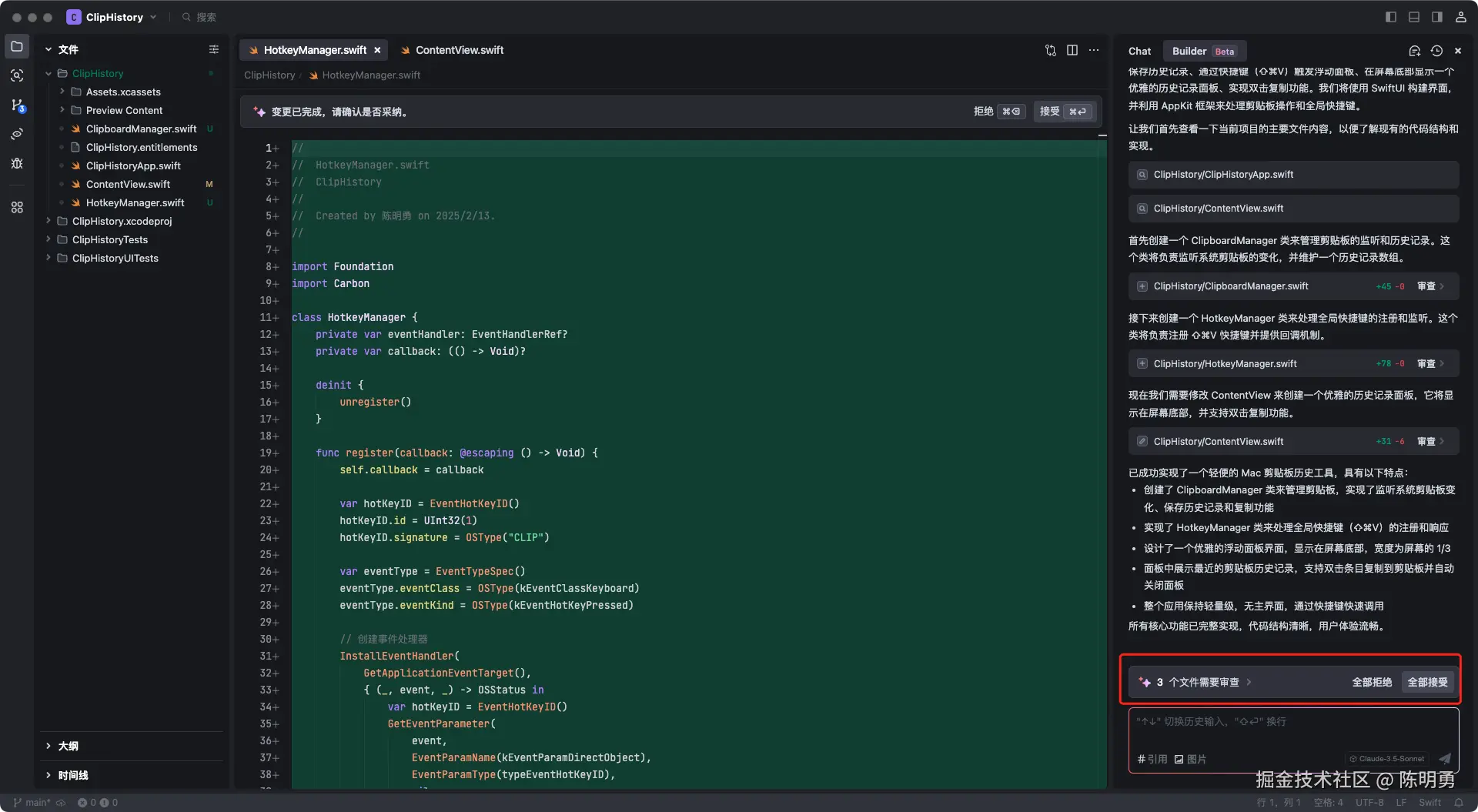Click the split editor icon
Image resolution: width=1478 pixels, height=812 pixels.
pos(1072,50)
